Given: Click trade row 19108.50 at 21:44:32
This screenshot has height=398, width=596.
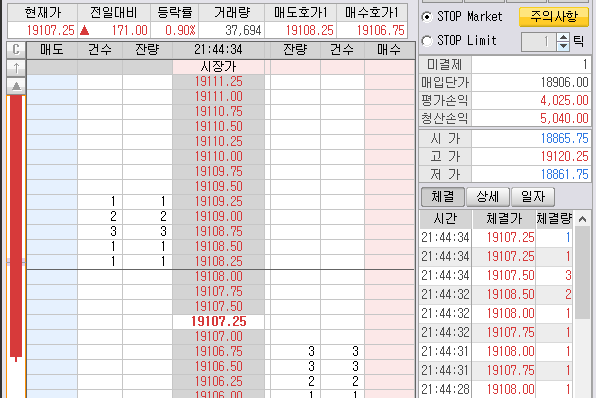Looking at the screenshot, I should click(x=496, y=295).
